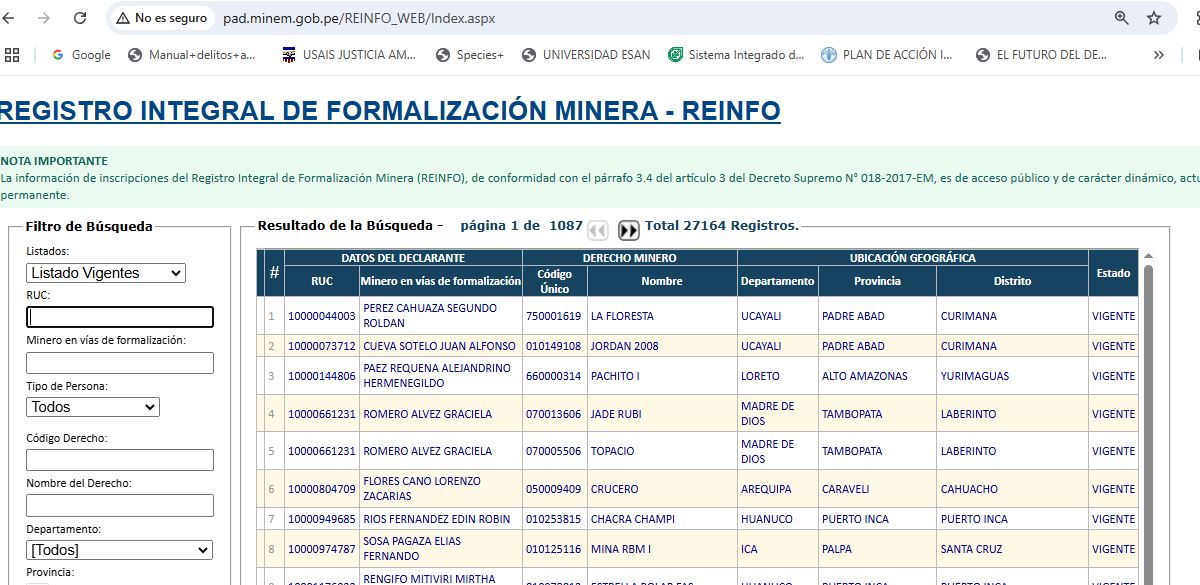Go to next results page arrow

(x=628, y=231)
